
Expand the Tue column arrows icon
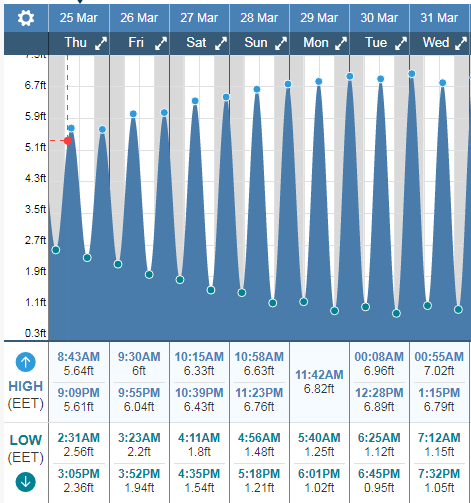(x=401, y=43)
